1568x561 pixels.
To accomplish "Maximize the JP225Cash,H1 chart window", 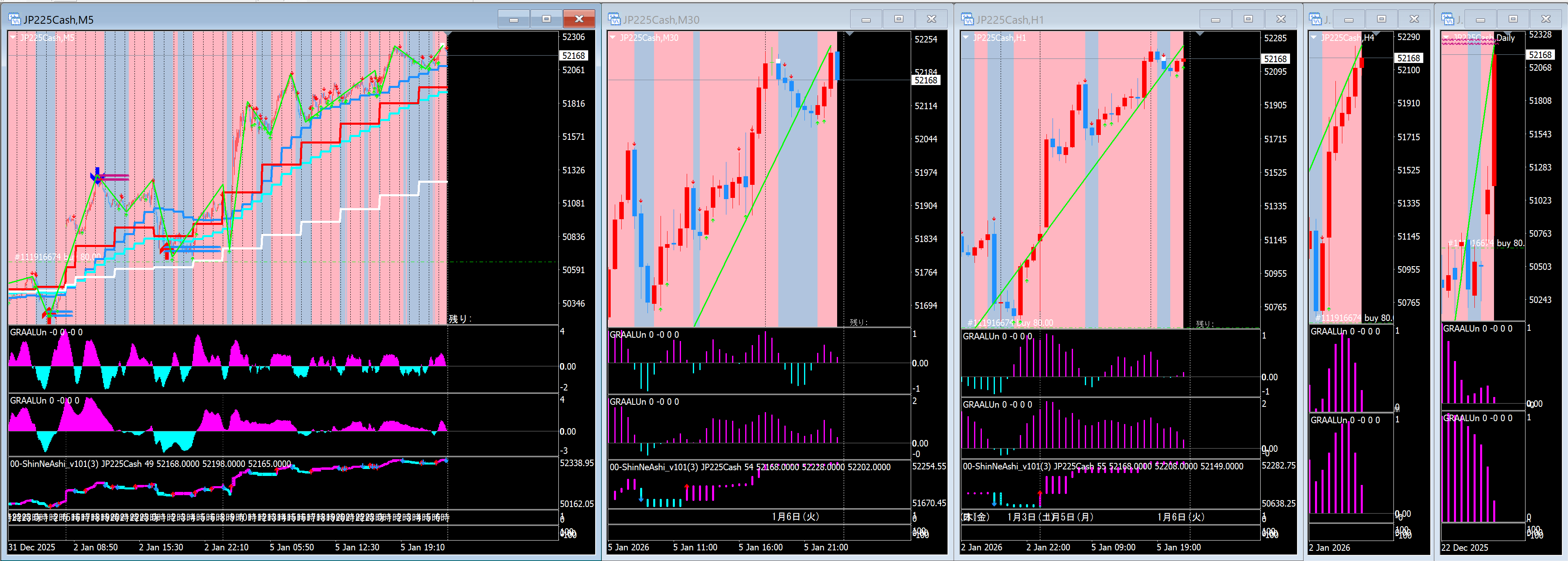I will click(1248, 20).
